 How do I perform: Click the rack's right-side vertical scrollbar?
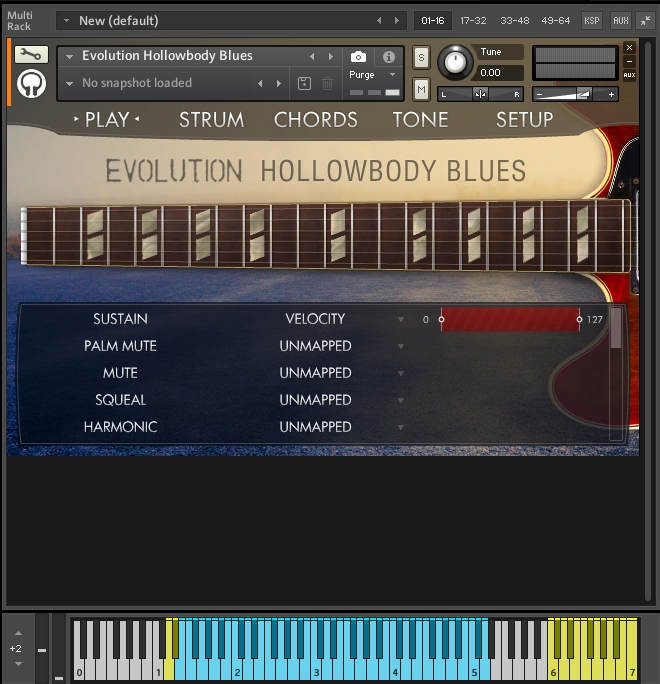coord(648,321)
